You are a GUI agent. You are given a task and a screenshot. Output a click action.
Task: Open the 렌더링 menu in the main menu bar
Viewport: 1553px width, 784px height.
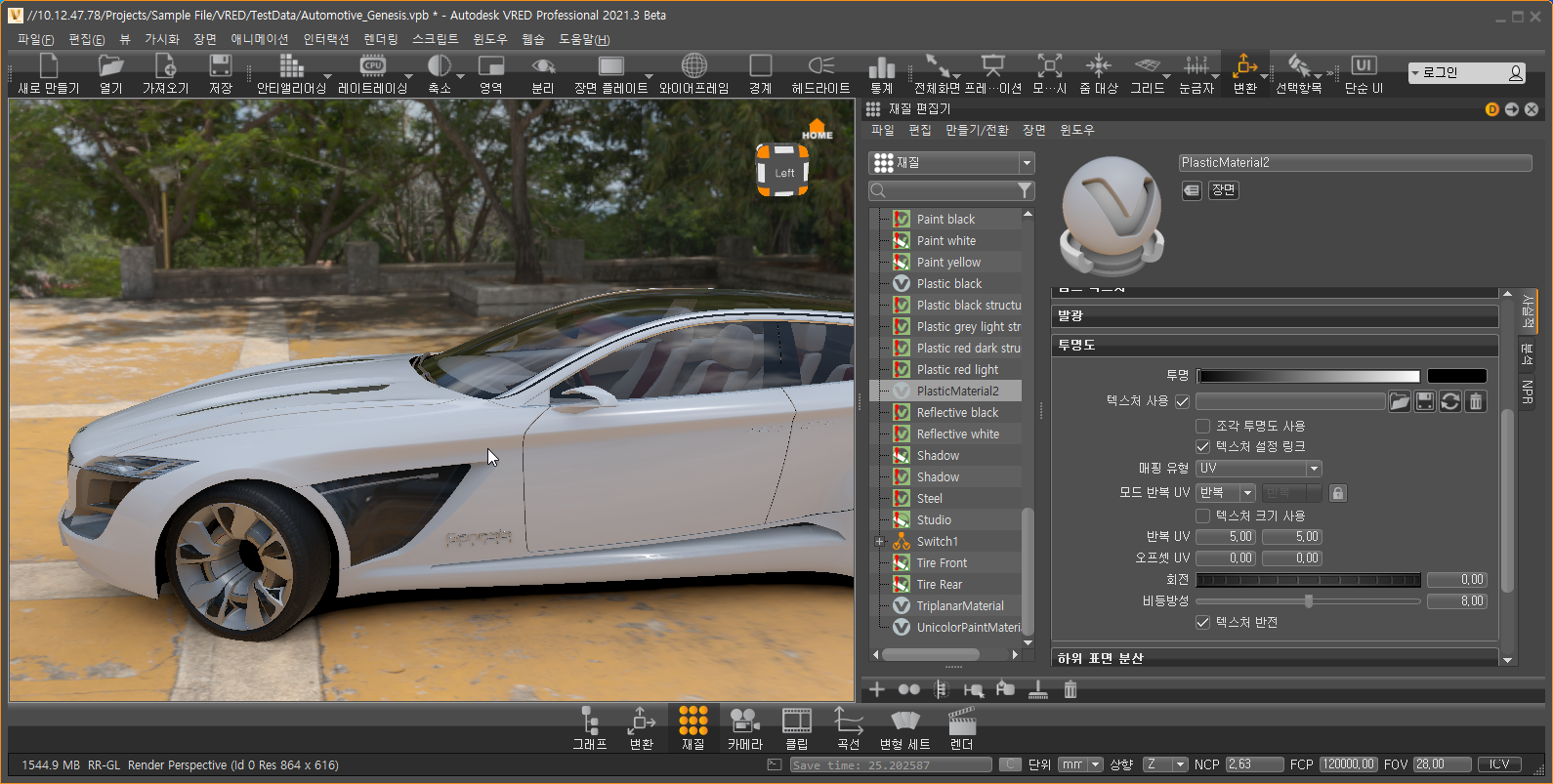tap(380, 39)
